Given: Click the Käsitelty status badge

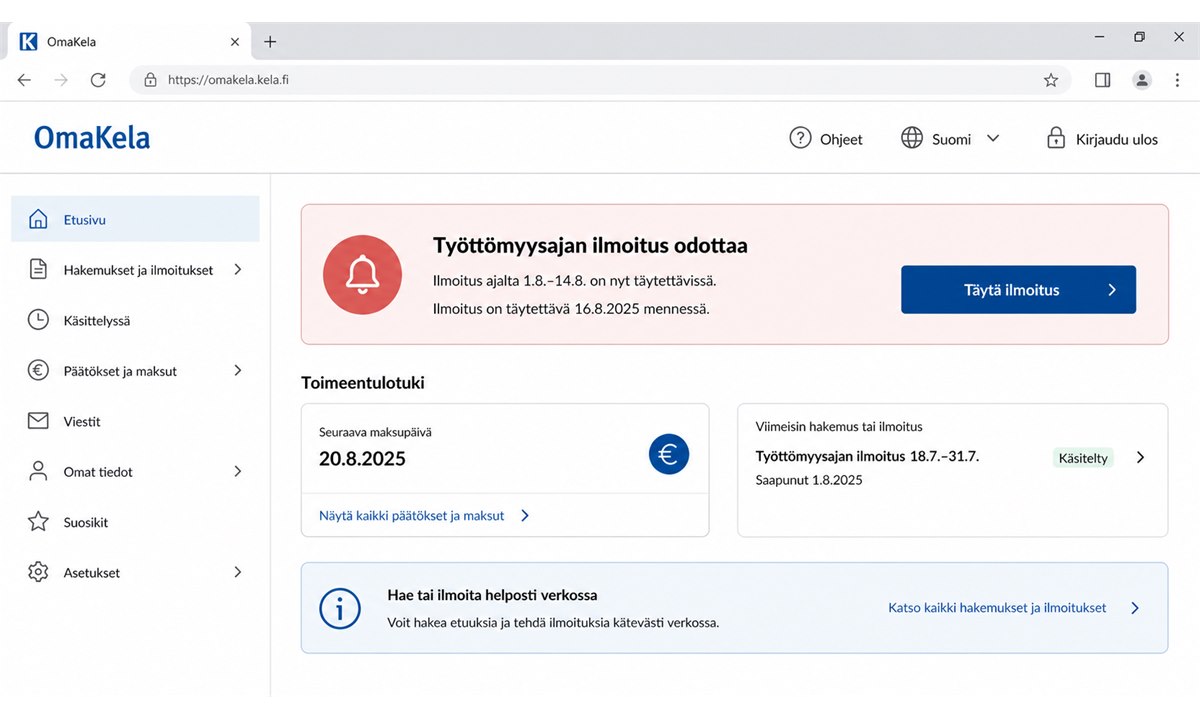Looking at the screenshot, I should [x=1083, y=458].
